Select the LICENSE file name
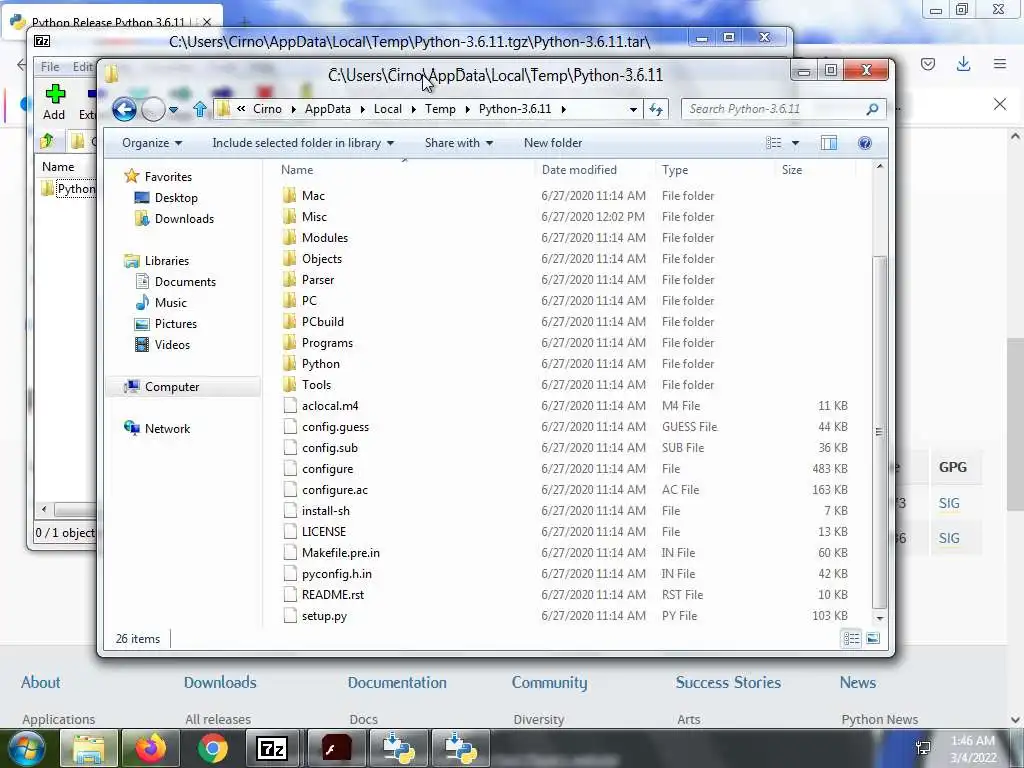The height and width of the screenshot is (768, 1024). tap(324, 532)
